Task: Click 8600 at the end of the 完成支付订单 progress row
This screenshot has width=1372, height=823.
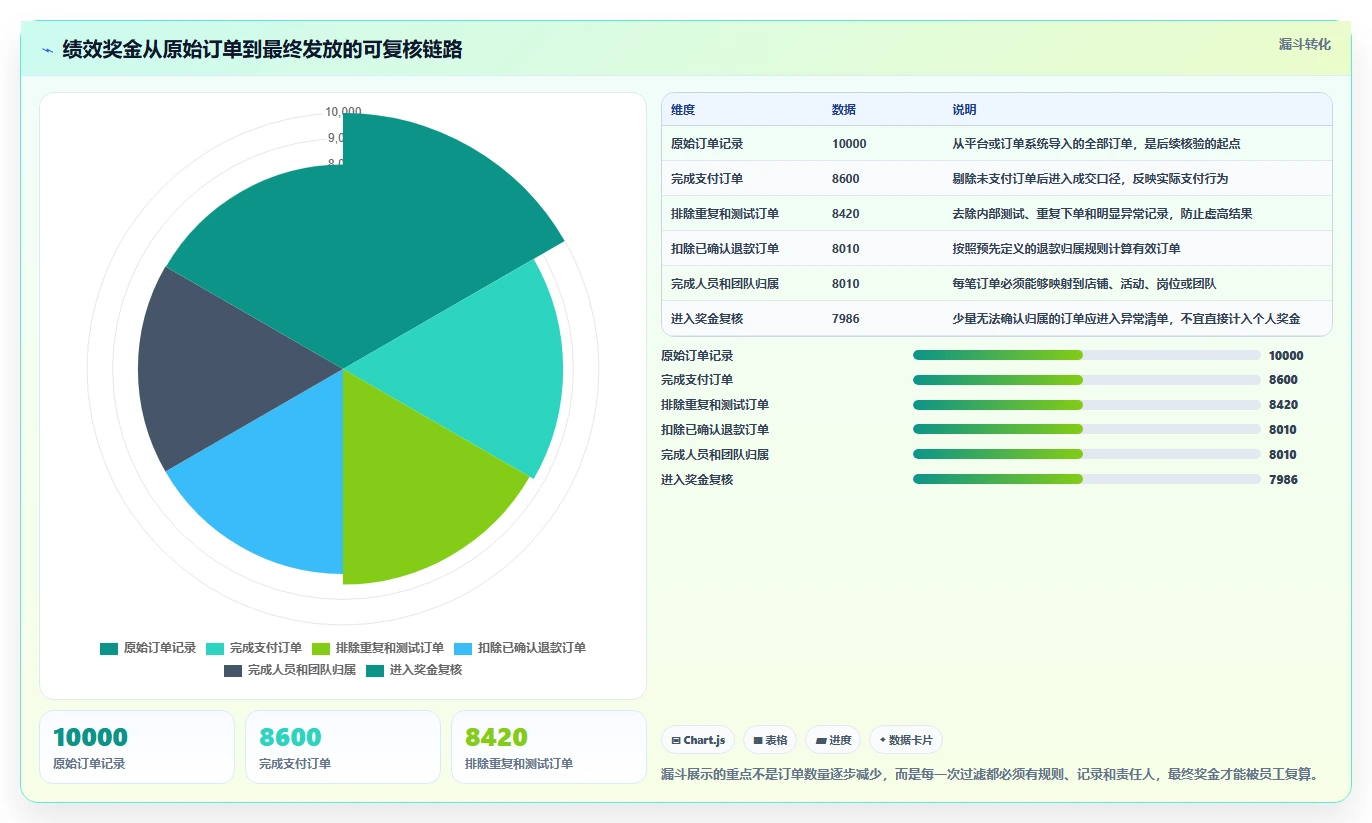Action: (1283, 380)
